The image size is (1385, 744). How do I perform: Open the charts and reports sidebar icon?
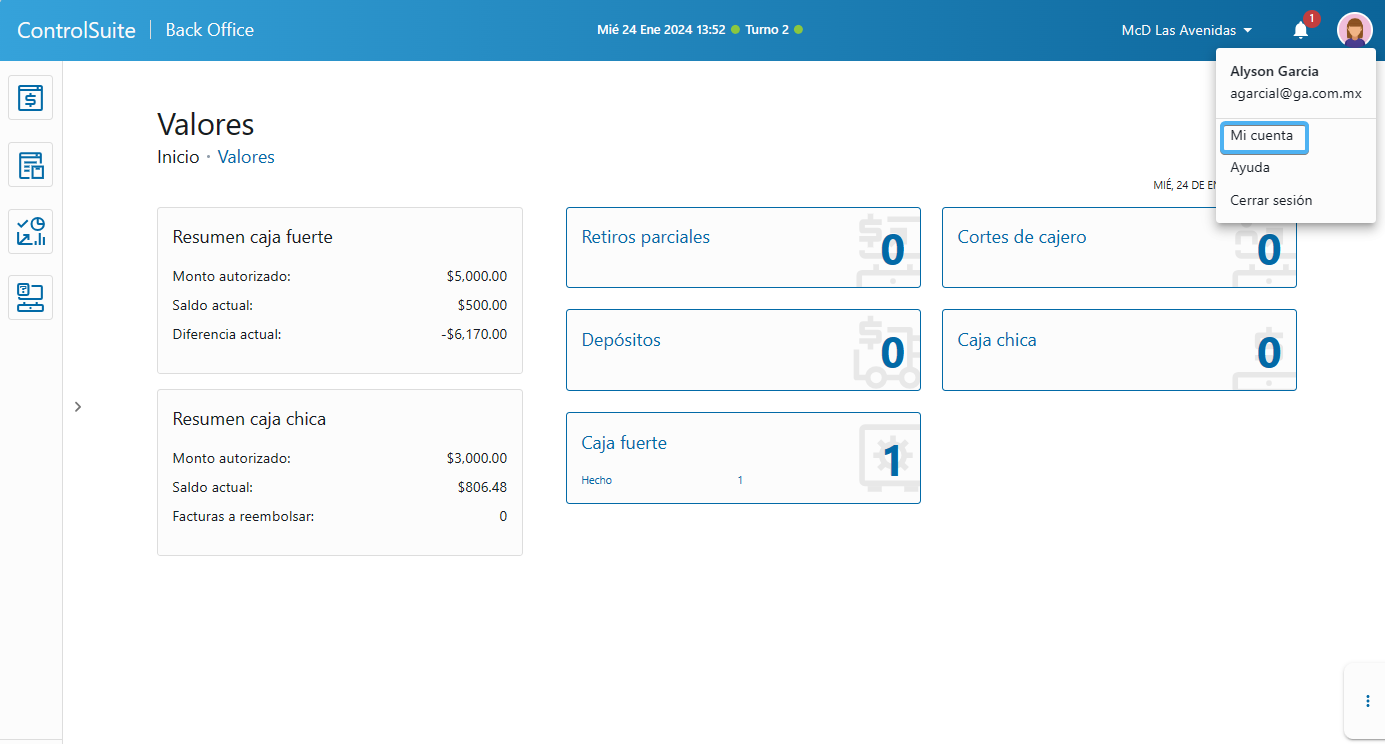coord(30,231)
